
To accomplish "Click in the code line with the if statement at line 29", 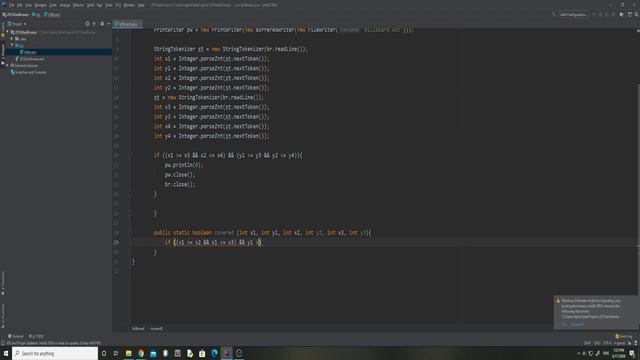I will pyautogui.click(x=213, y=242).
